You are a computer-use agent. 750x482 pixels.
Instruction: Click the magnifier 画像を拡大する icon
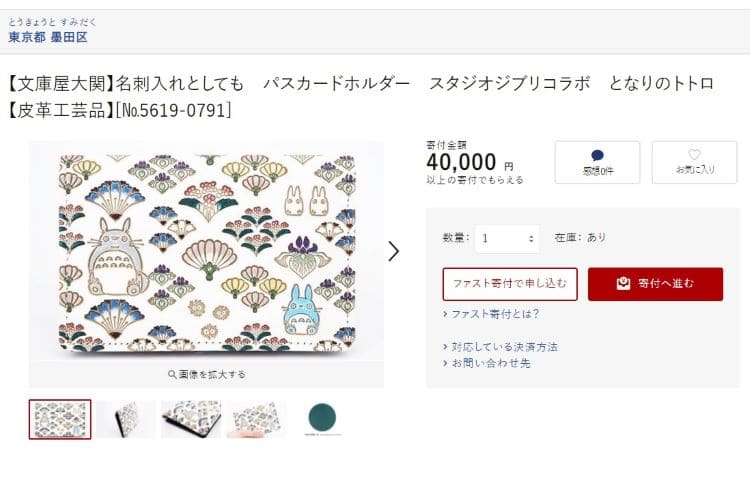pos(173,374)
